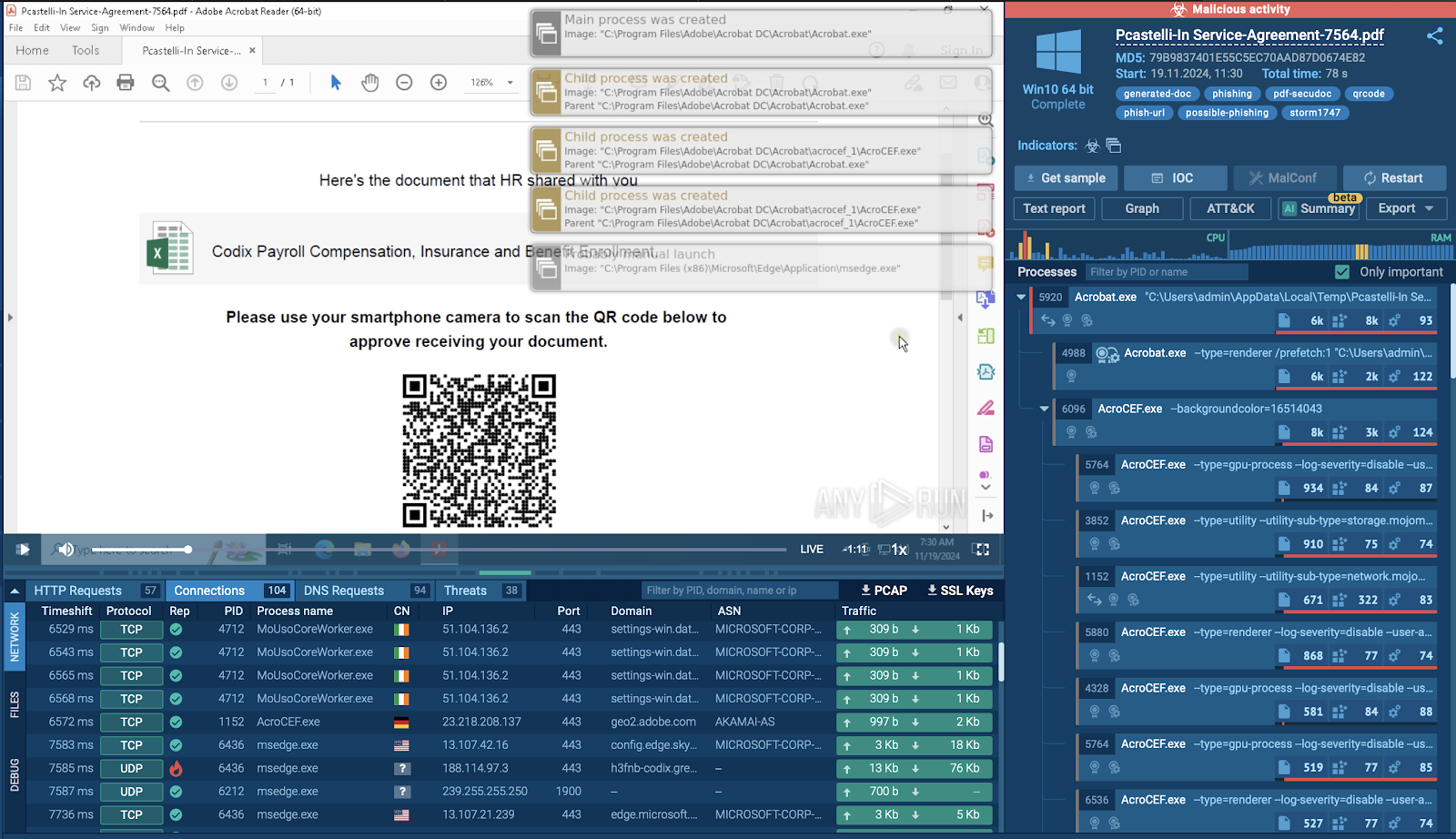Zoom out with the minus circle icon
This screenshot has width=1456, height=839.
pyautogui.click(x=404, y=83)
